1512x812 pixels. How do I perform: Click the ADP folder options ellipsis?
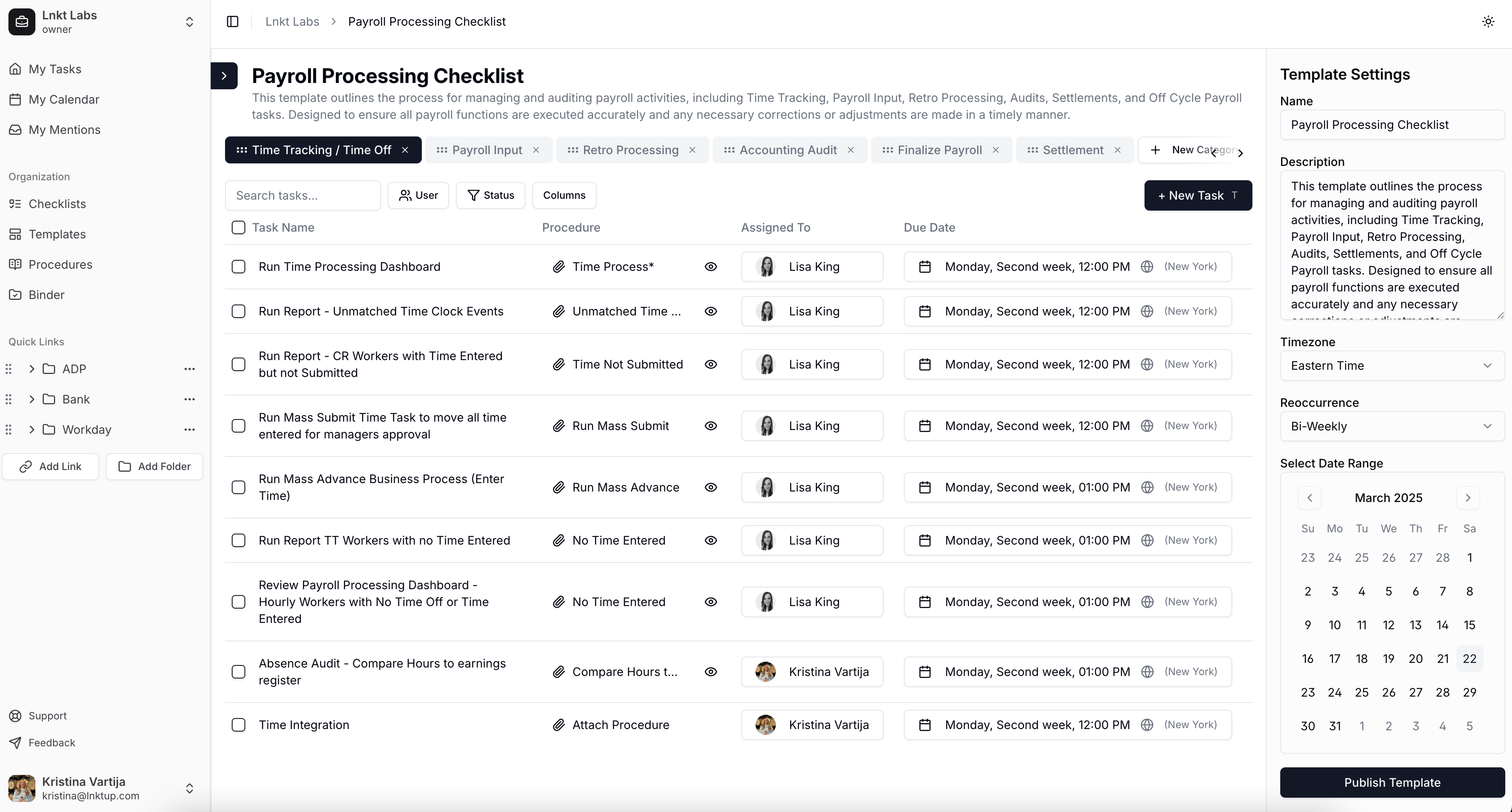189,369
